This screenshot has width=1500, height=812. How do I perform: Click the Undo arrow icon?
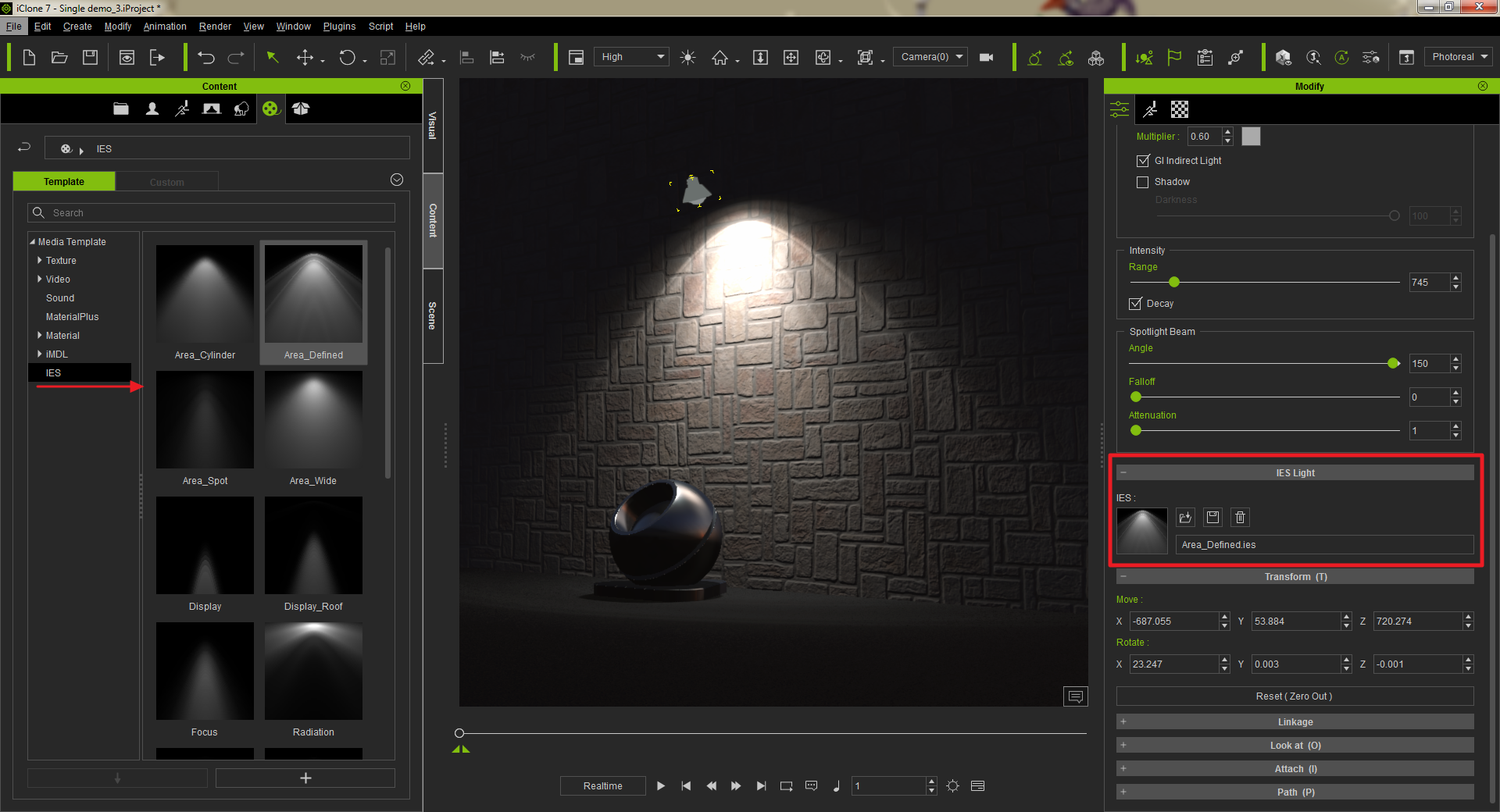click(x=205, y=57)
